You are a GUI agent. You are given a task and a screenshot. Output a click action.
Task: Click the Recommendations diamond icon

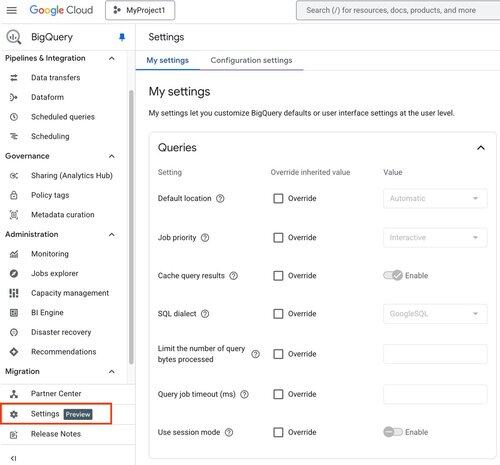click(14, 352)
